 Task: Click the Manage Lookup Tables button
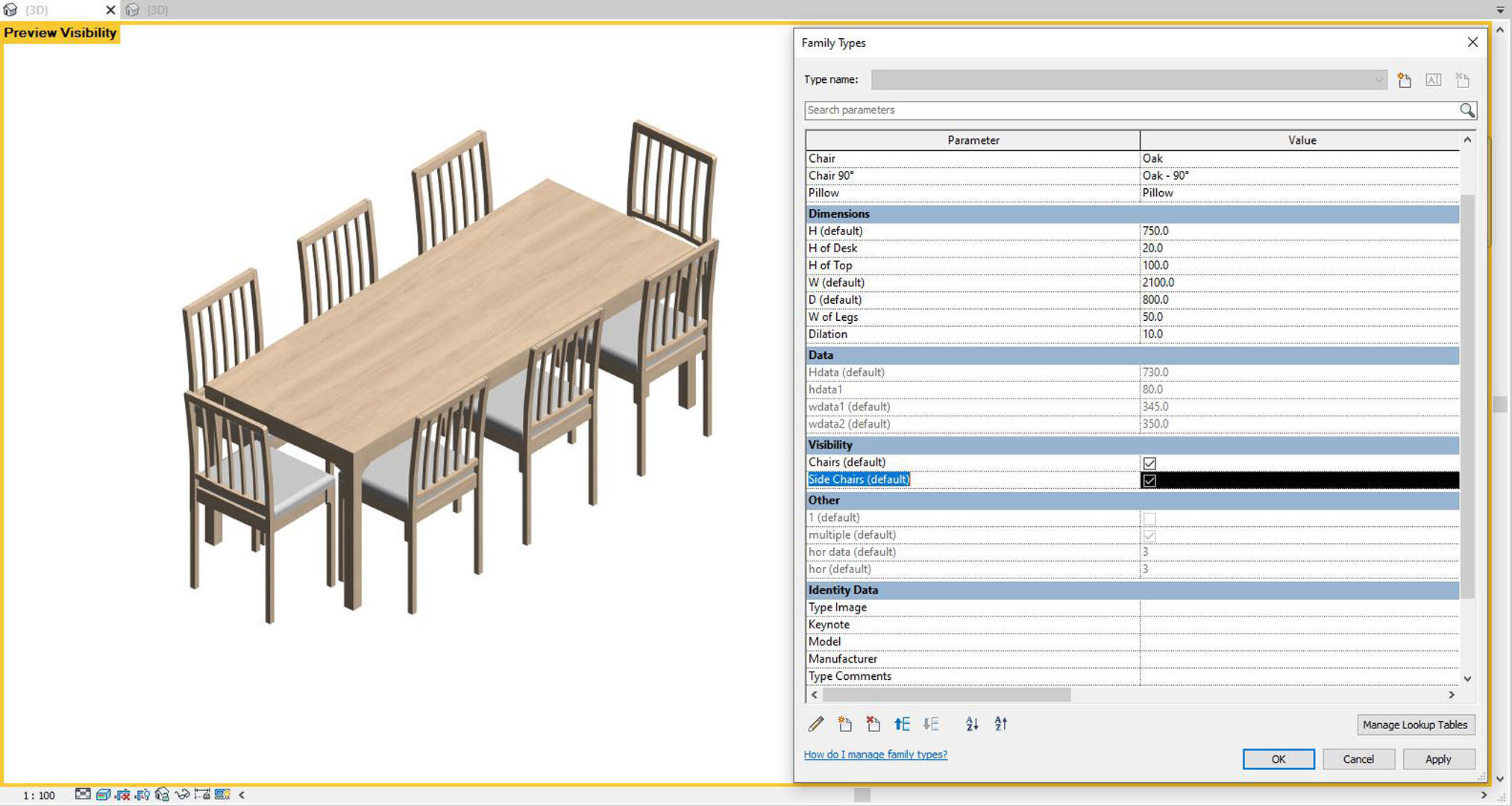[1414, 724]
